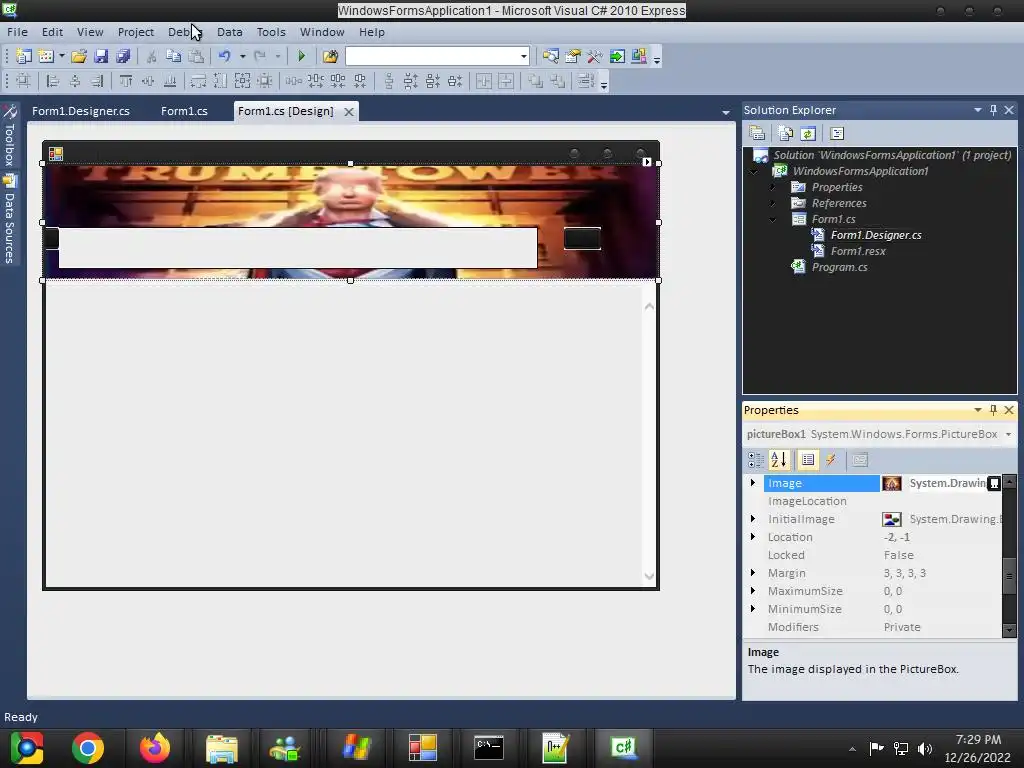Click the Center Horizontally layout icon

tap(484, 81)
